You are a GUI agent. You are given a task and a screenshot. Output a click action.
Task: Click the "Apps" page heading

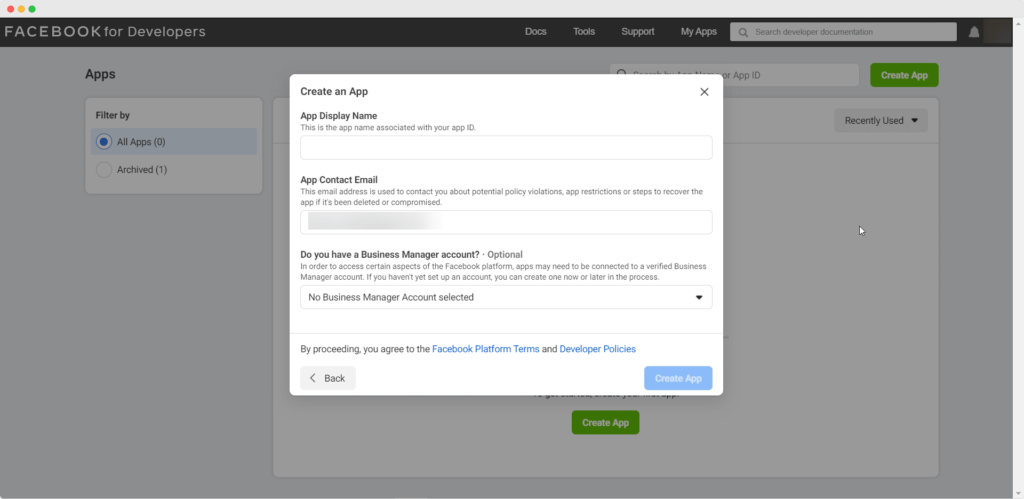(100, 74)
